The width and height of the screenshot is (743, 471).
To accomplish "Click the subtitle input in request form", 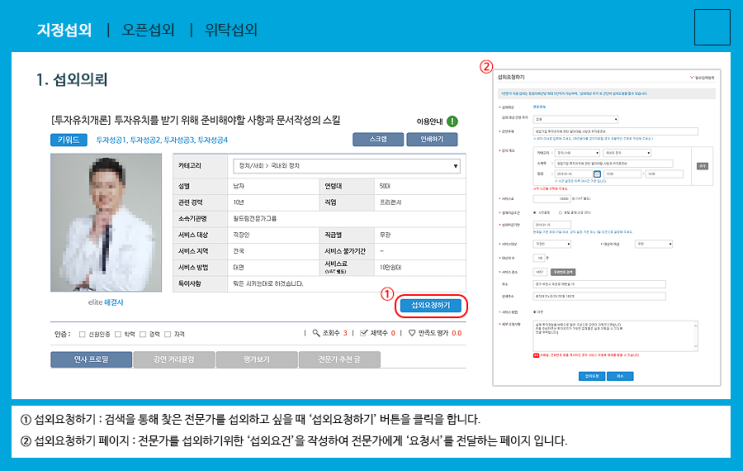I will pyautogui.click(x=614, y=163).
